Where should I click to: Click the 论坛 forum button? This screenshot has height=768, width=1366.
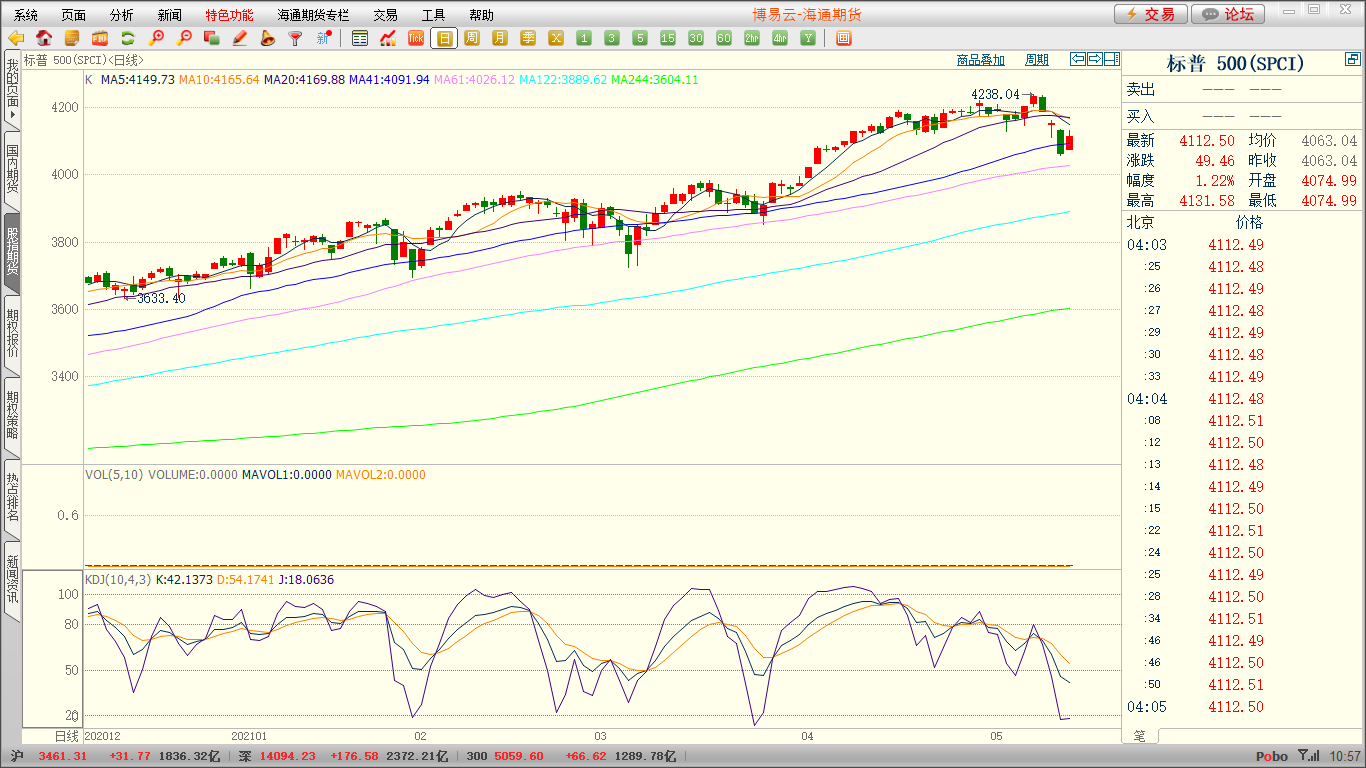[x=1229, y=14]
